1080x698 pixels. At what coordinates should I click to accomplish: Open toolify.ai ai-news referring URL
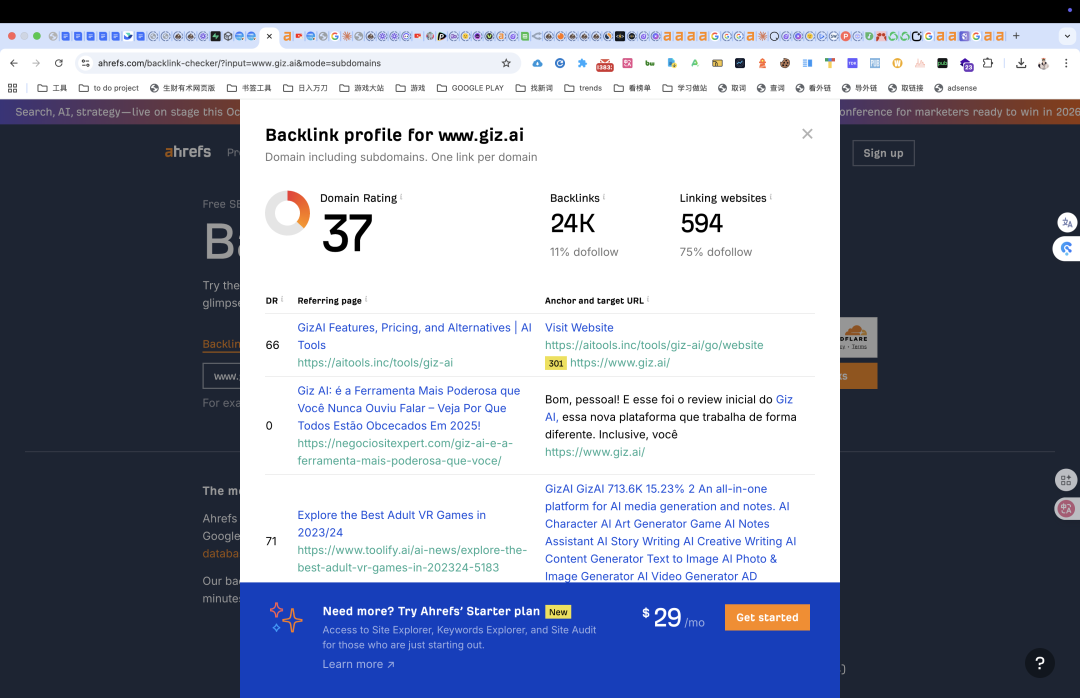tap(412, 559)
